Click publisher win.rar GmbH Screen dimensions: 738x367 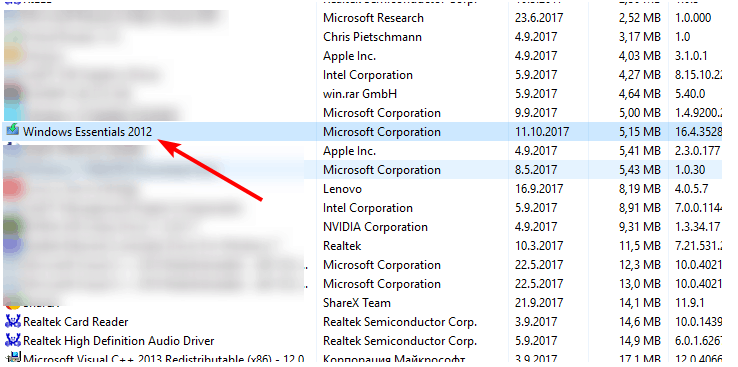(360, 94)
